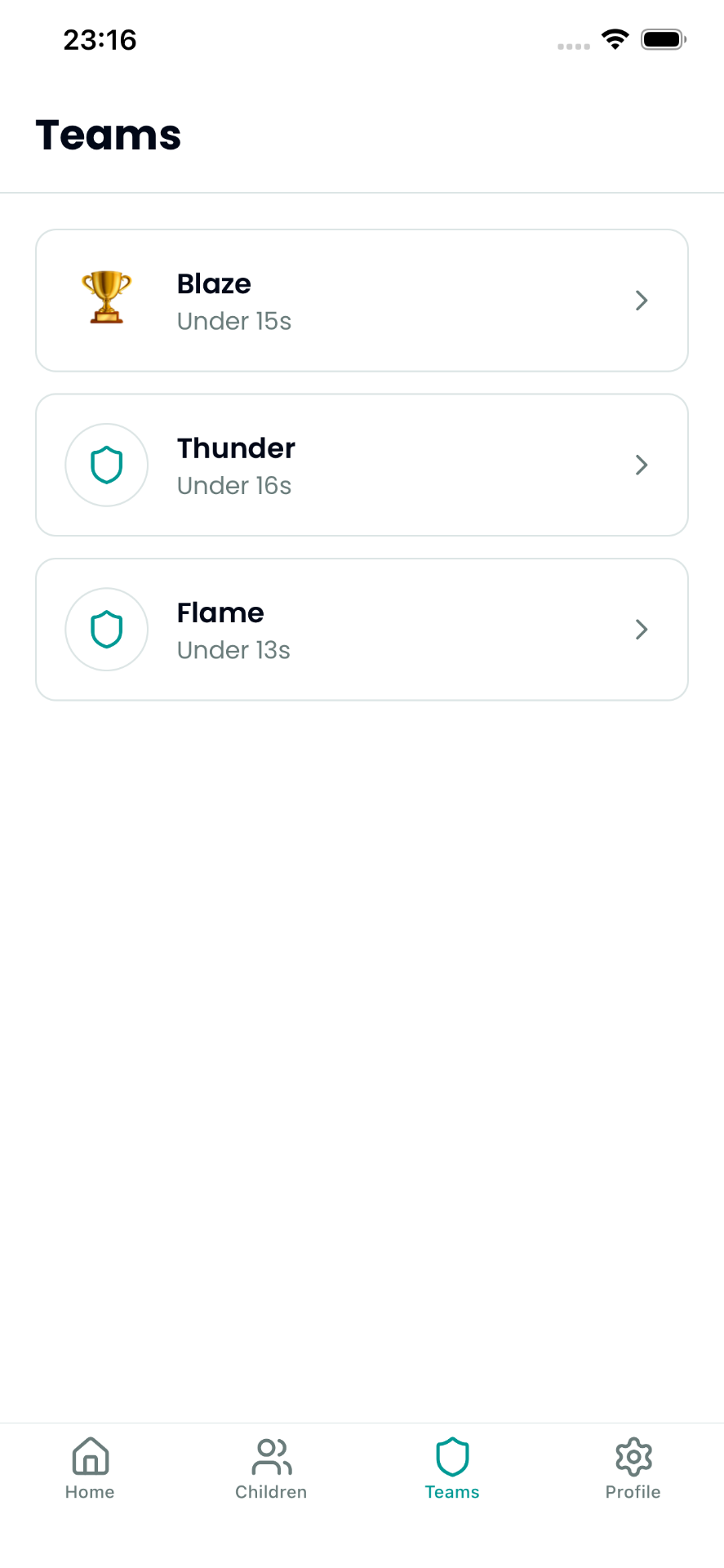Screen dimensions: 724x1568
Task: Tap the Teams shield icon in nav bar
Action: click(x=452, y=1456)
